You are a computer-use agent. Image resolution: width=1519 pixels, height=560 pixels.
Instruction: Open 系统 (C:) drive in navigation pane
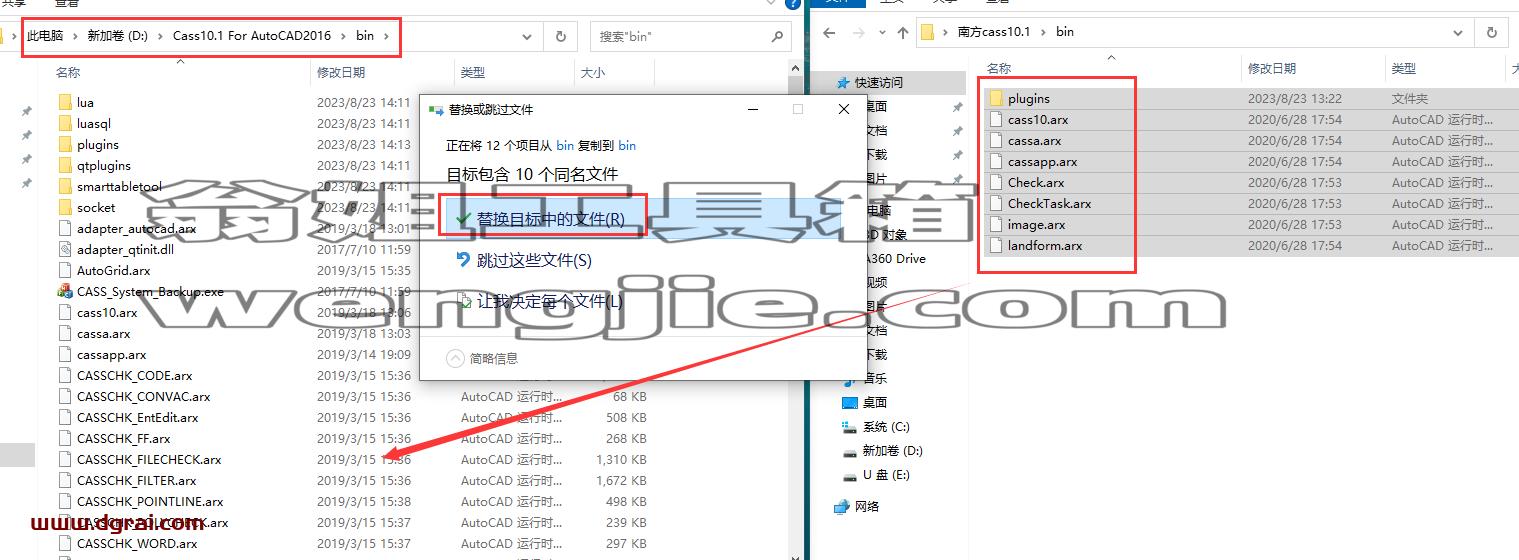(886, 427)
